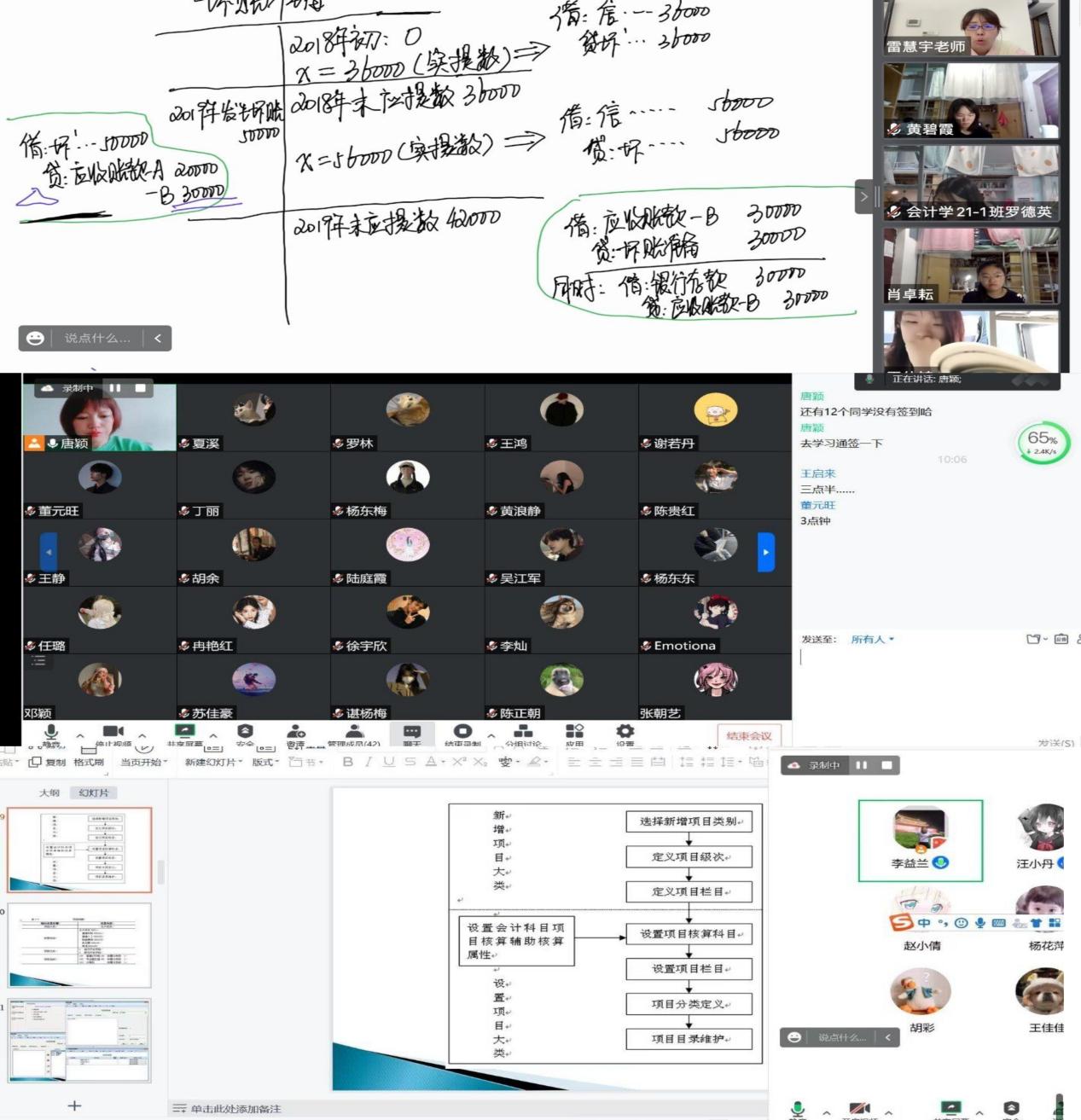Select the software screenshot slide thumbnail
The image size is (1081, 1120).
[x=79, y=1041]
